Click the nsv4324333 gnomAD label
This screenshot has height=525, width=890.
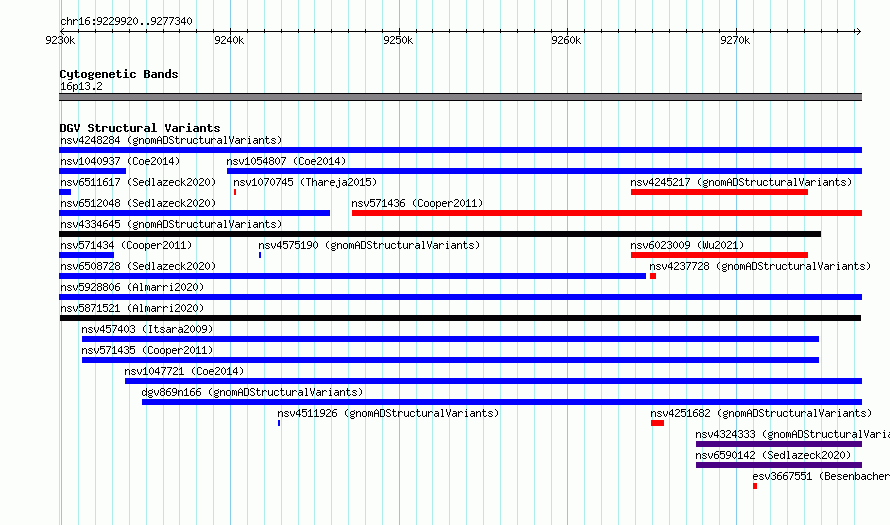click(792, 434)
